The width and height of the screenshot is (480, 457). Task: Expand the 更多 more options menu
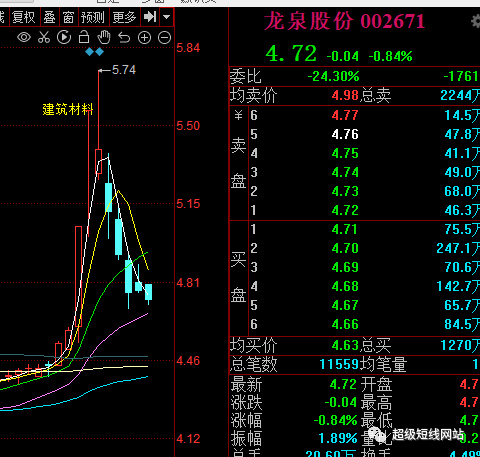124,17
